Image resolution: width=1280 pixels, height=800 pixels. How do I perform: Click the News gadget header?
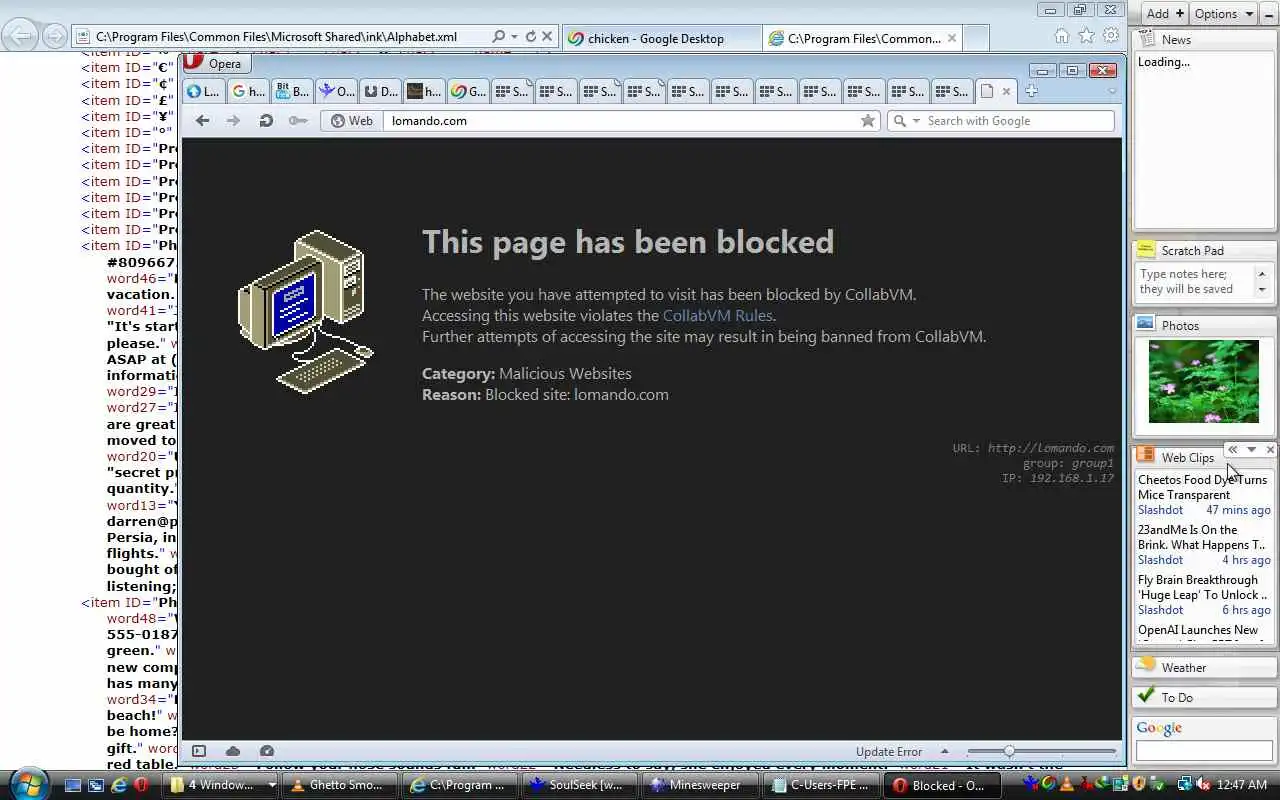[x=1204, y=40]
